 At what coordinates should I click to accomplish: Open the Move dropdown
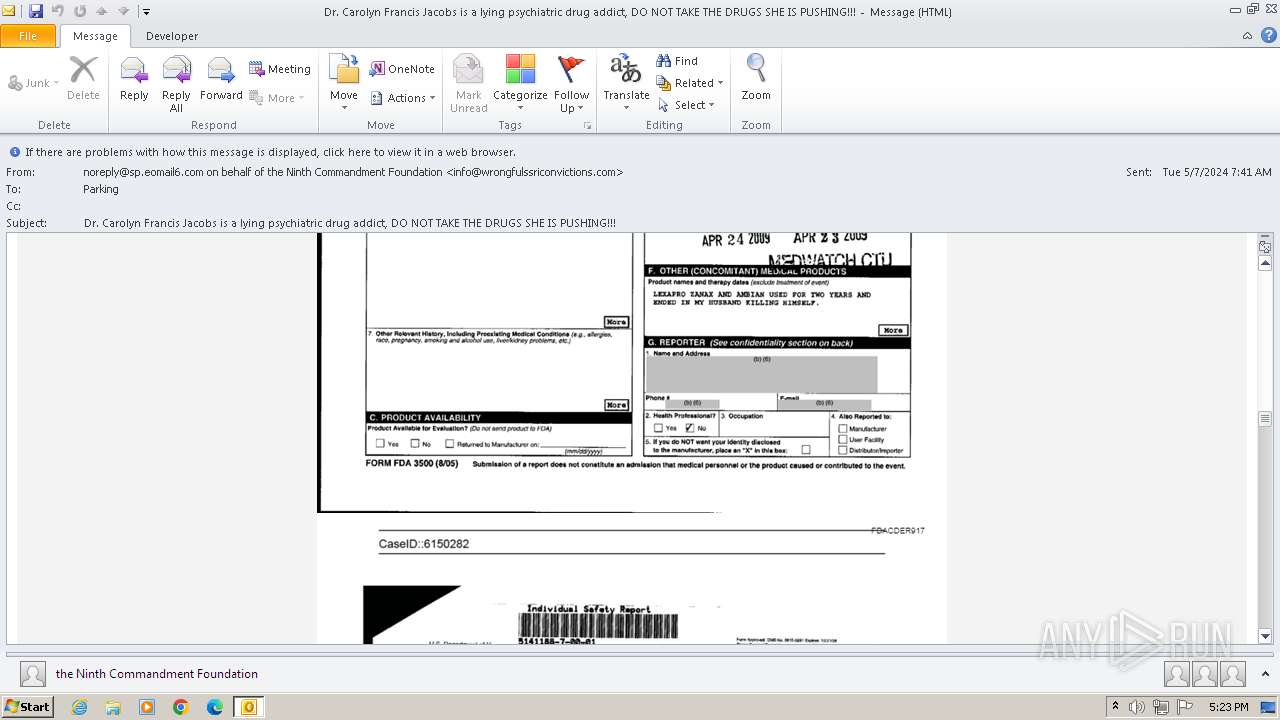[x=344, y=84]
